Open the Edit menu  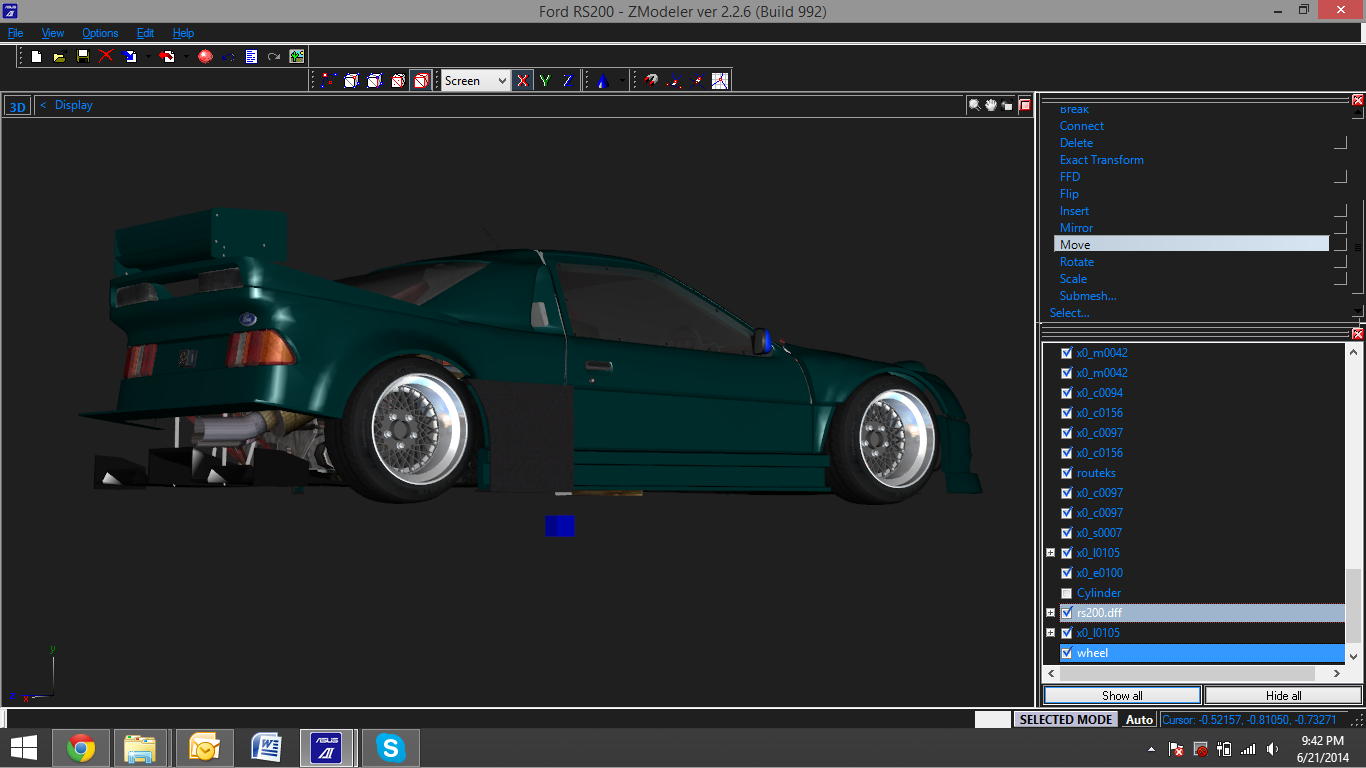[145, 33]
